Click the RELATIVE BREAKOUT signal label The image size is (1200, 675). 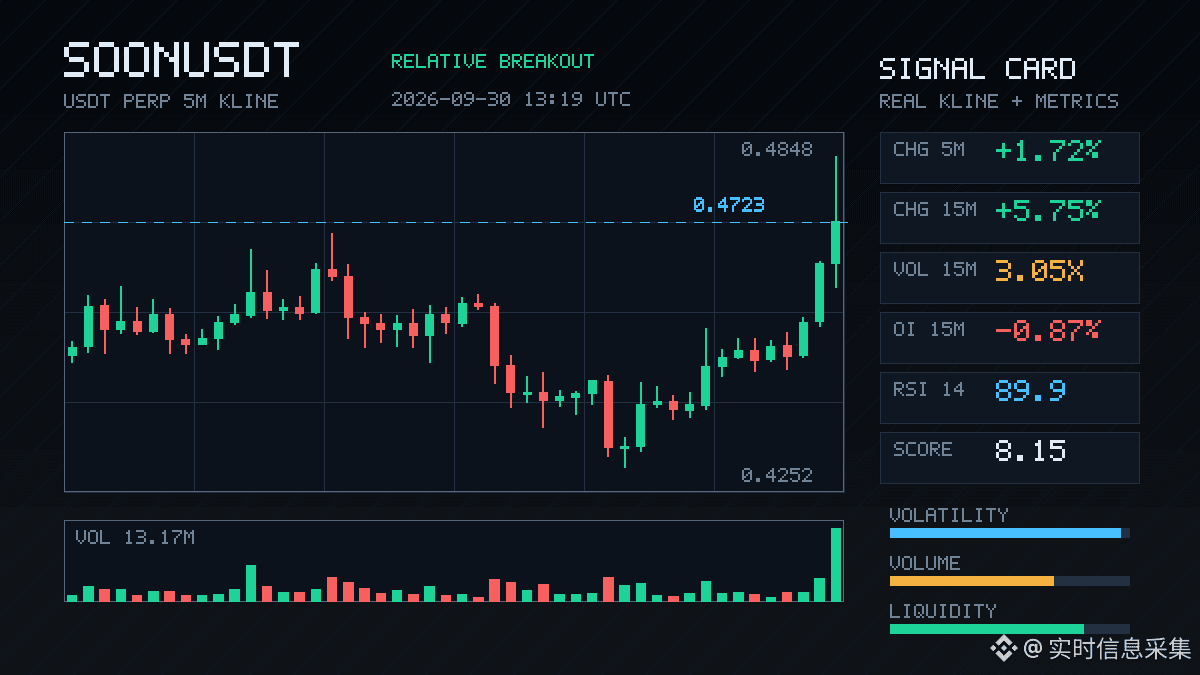[x=492, y=61]
